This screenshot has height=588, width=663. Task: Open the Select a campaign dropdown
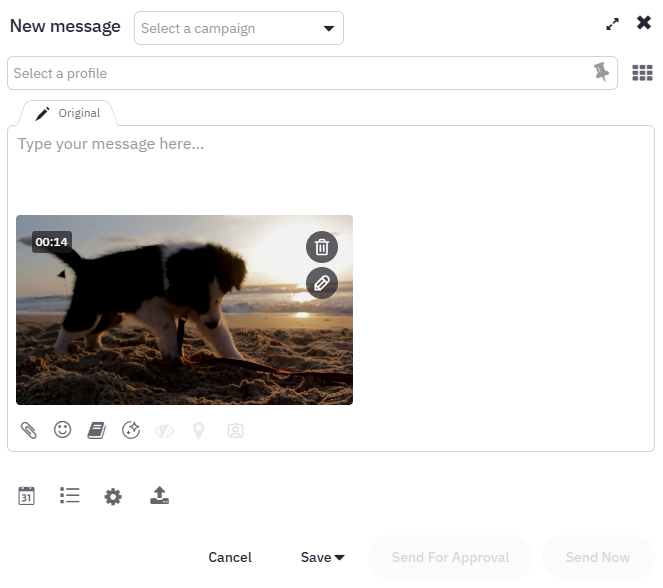coord(238,28)
